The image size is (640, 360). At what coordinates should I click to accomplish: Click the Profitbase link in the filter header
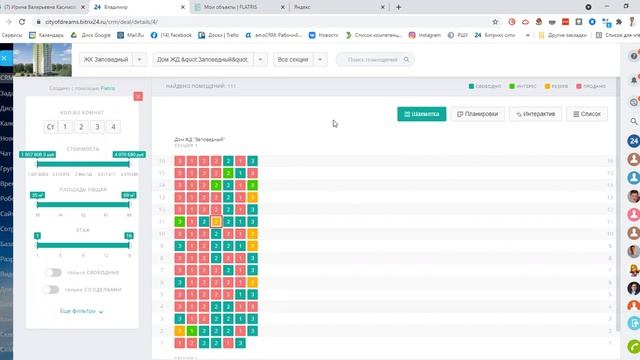click(108, 88)
